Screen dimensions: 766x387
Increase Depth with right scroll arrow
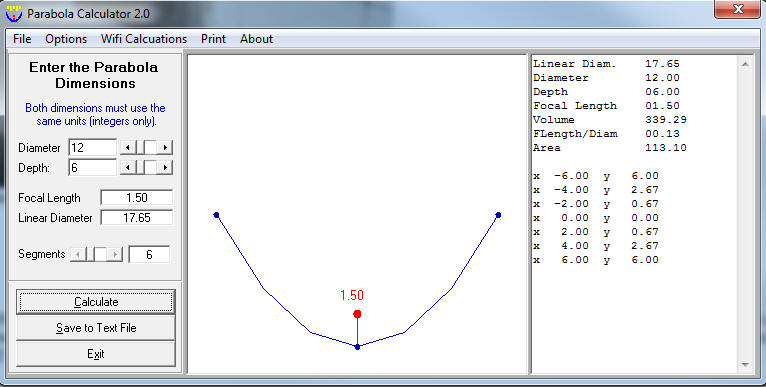coord(165,167)
